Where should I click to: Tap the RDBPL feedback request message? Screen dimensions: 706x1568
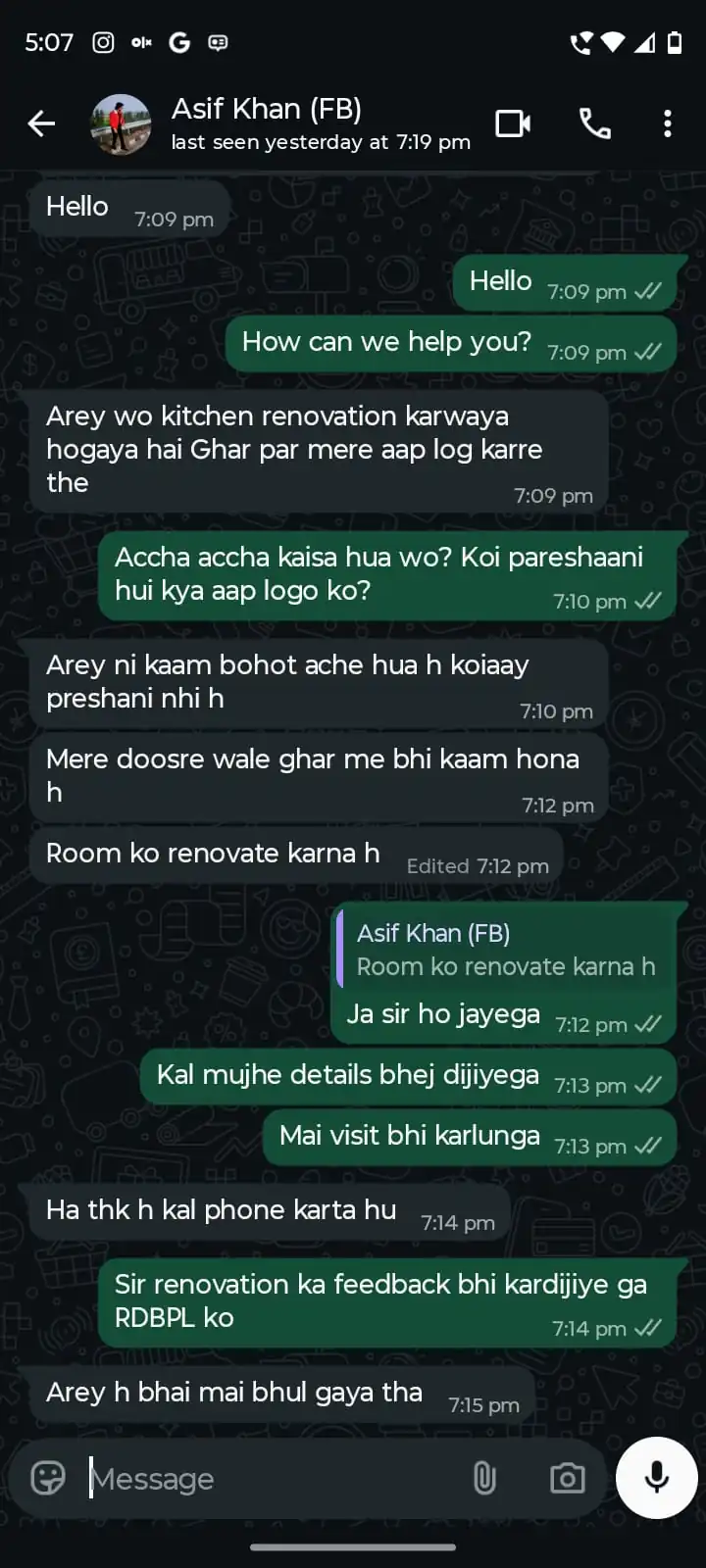tap(387, 1302)
